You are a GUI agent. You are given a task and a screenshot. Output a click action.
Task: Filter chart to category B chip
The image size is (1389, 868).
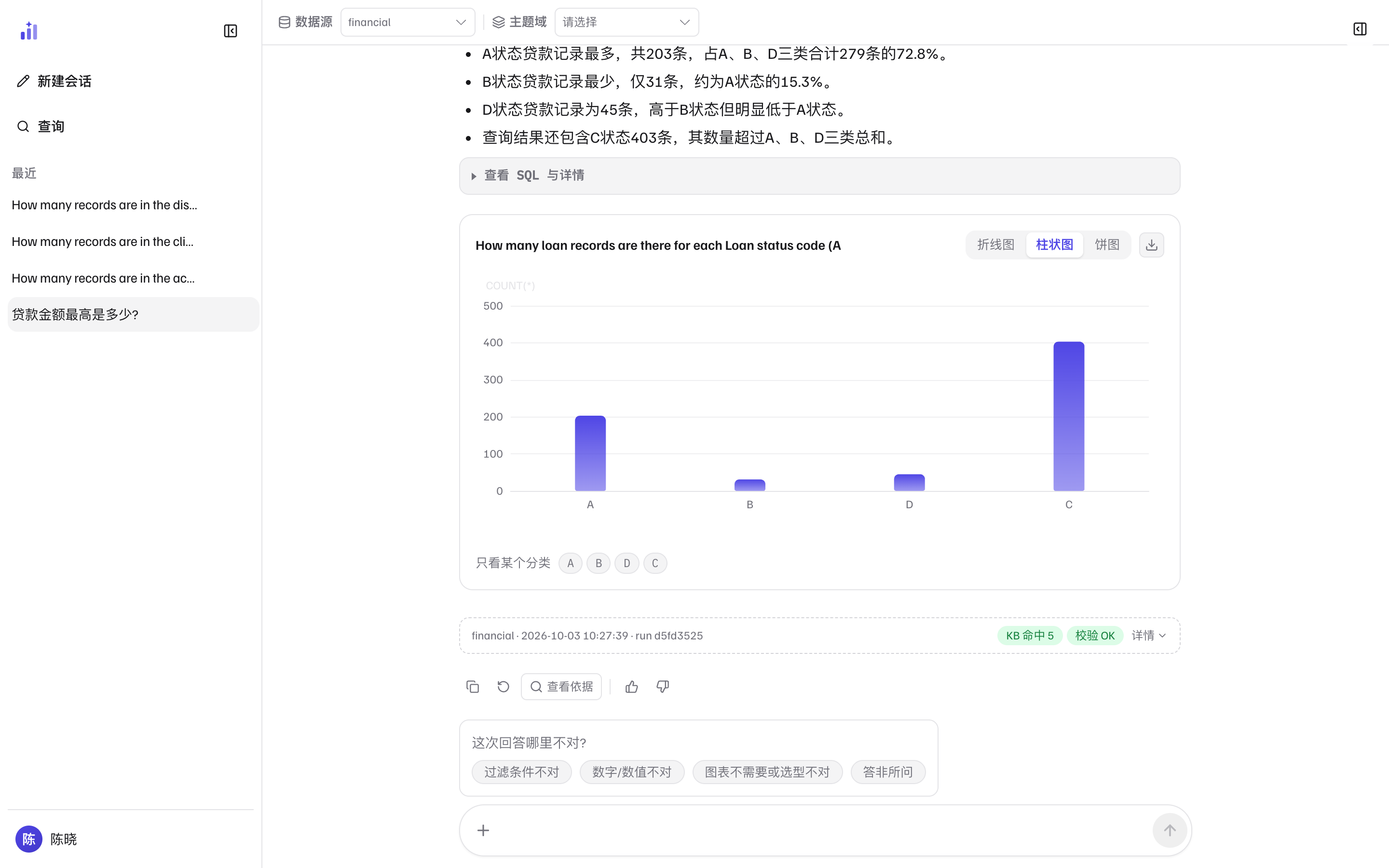[599, 563]
